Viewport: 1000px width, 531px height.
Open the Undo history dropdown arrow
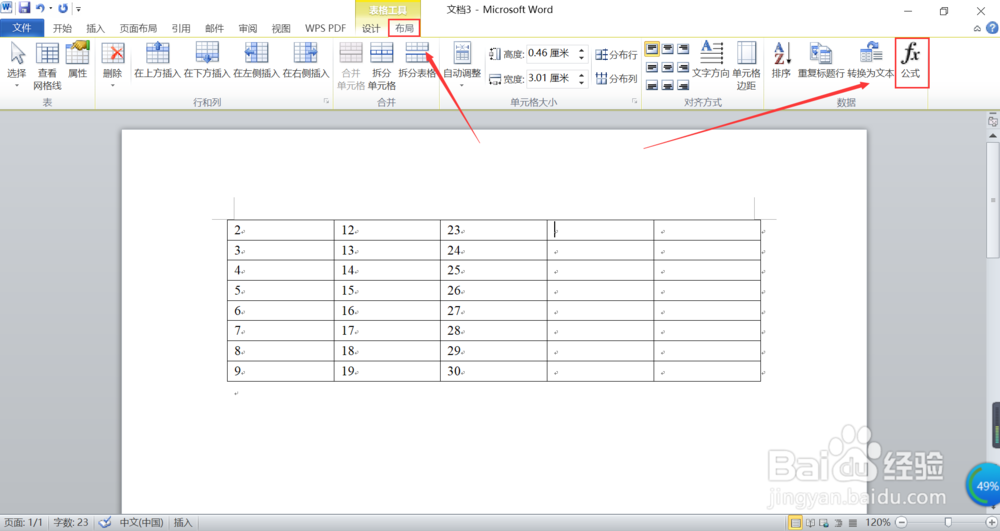pyautogui.click(x=50, y=9)
